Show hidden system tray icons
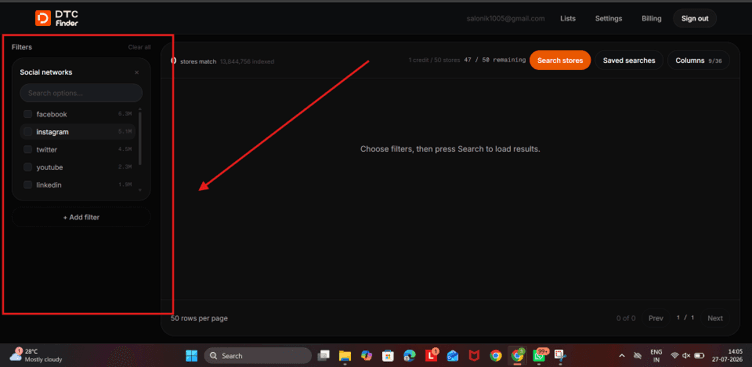 click(x=622, y=356)
